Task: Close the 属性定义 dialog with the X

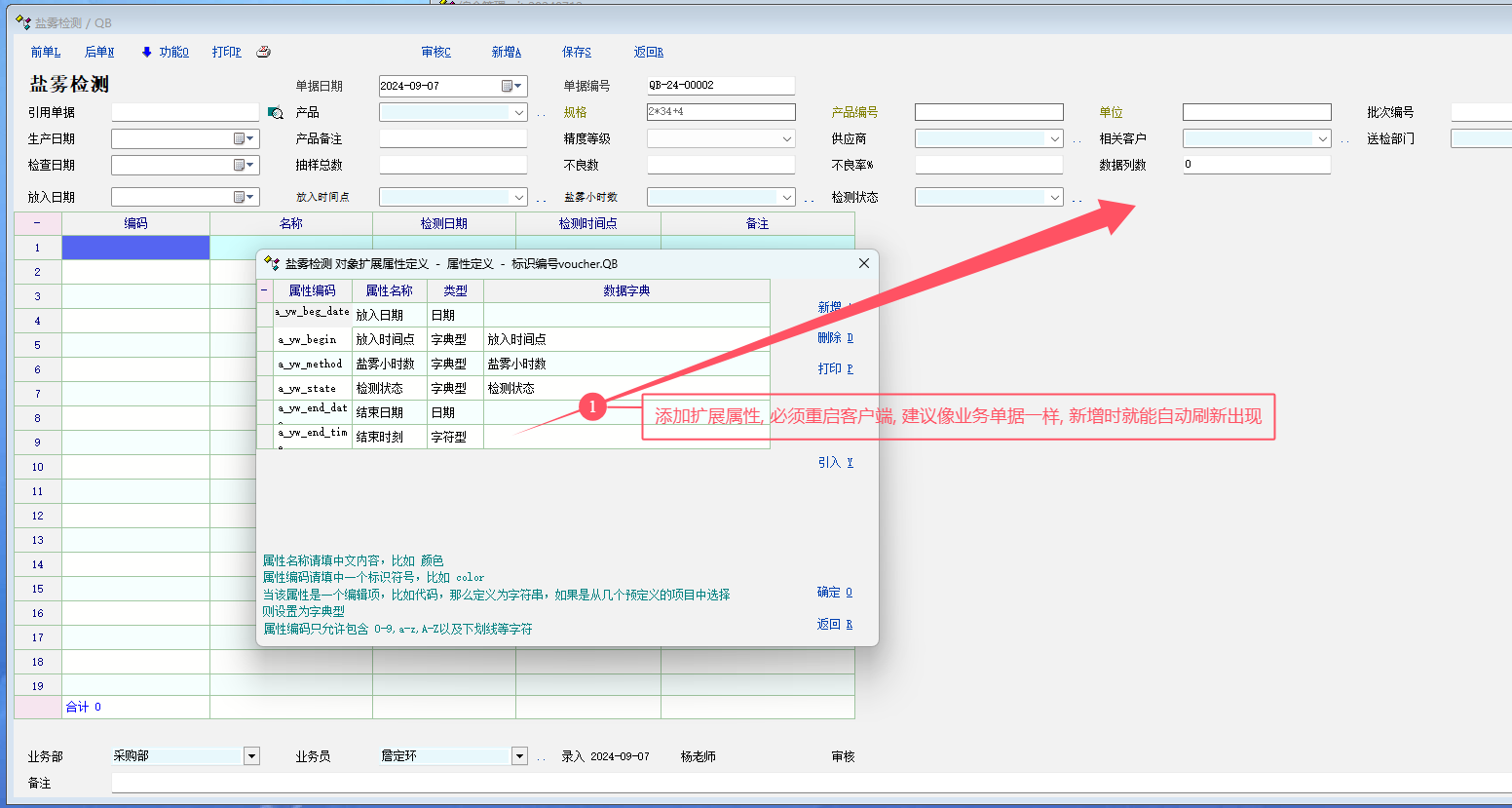Action: coord(863,263)
